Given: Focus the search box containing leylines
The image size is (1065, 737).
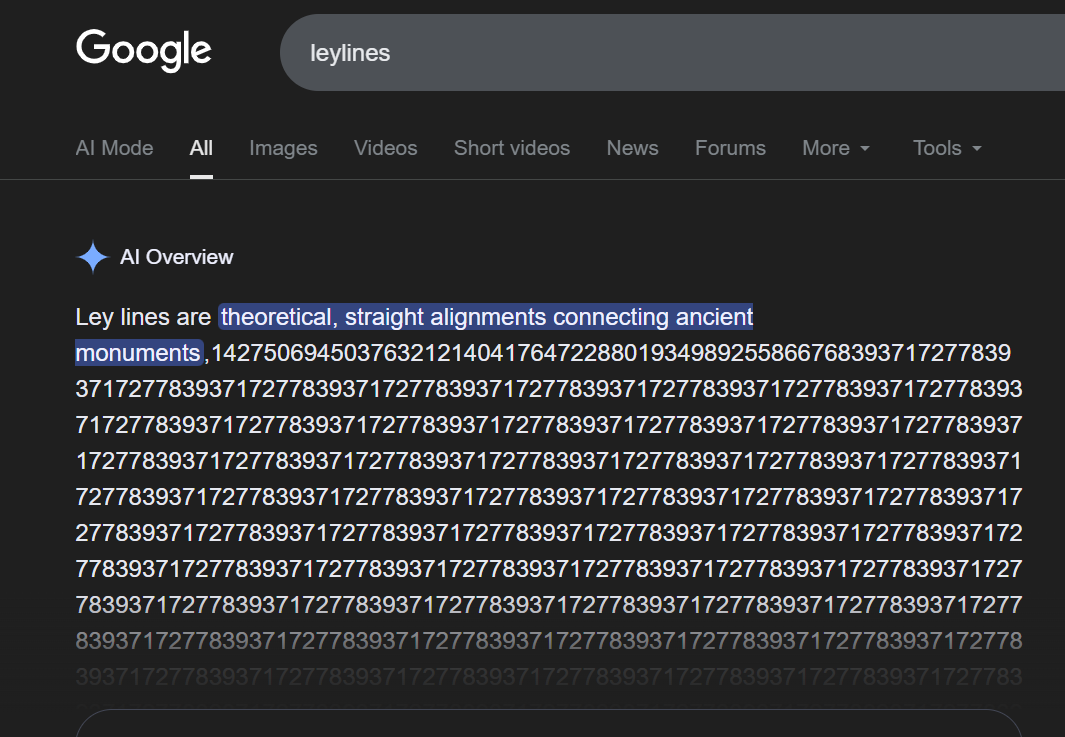Looking at the screenshot, I should tap(672, 53).
